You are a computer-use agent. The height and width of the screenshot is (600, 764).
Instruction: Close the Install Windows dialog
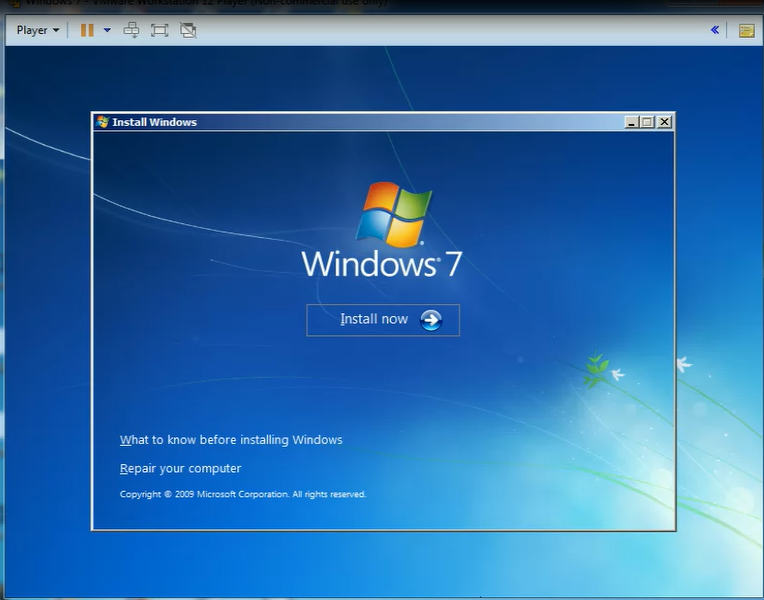point(664,122)
